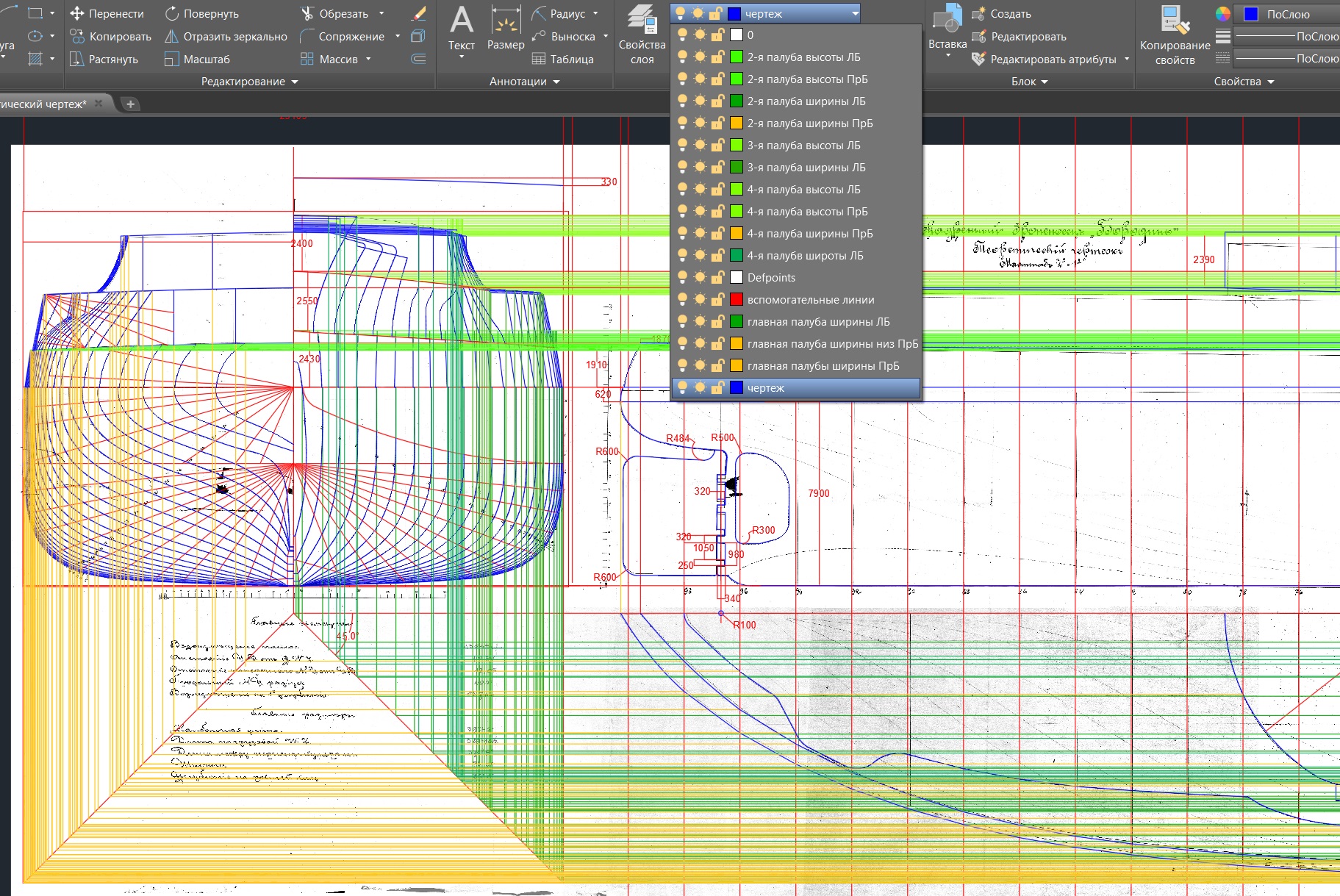Collapse the layer dropdown showing чертеж
The height and width of the screenshot is (896, 1340).
pyautogui.click(x=855, y=13)
